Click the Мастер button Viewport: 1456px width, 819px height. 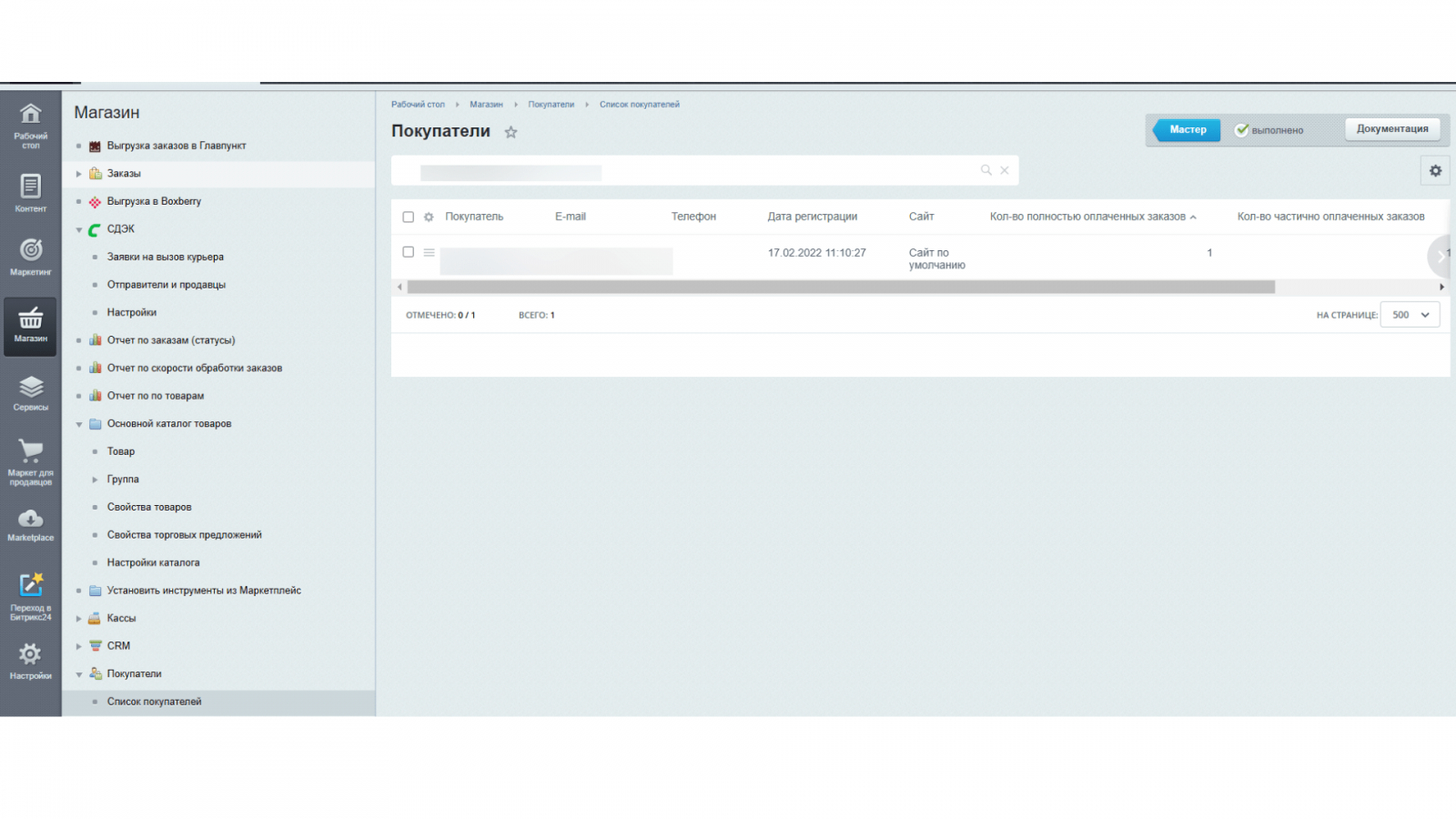click(x=1187, y=130)
